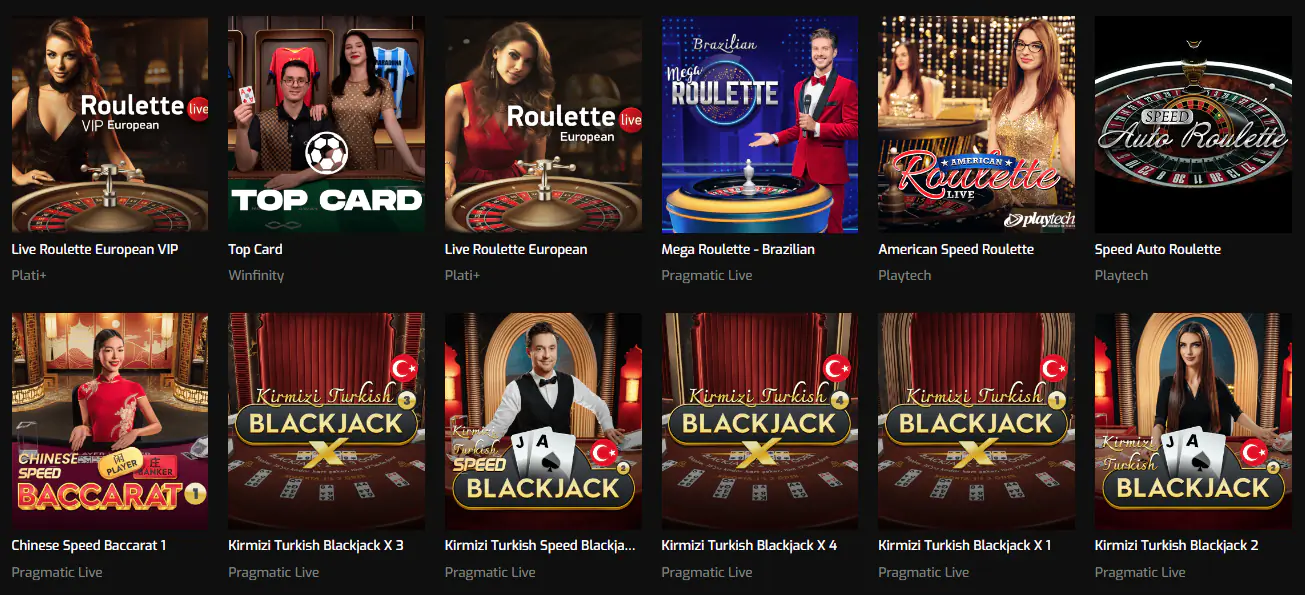
Task: Click the red live badge on Roulette VIP
Action: [x=197, y=109]
